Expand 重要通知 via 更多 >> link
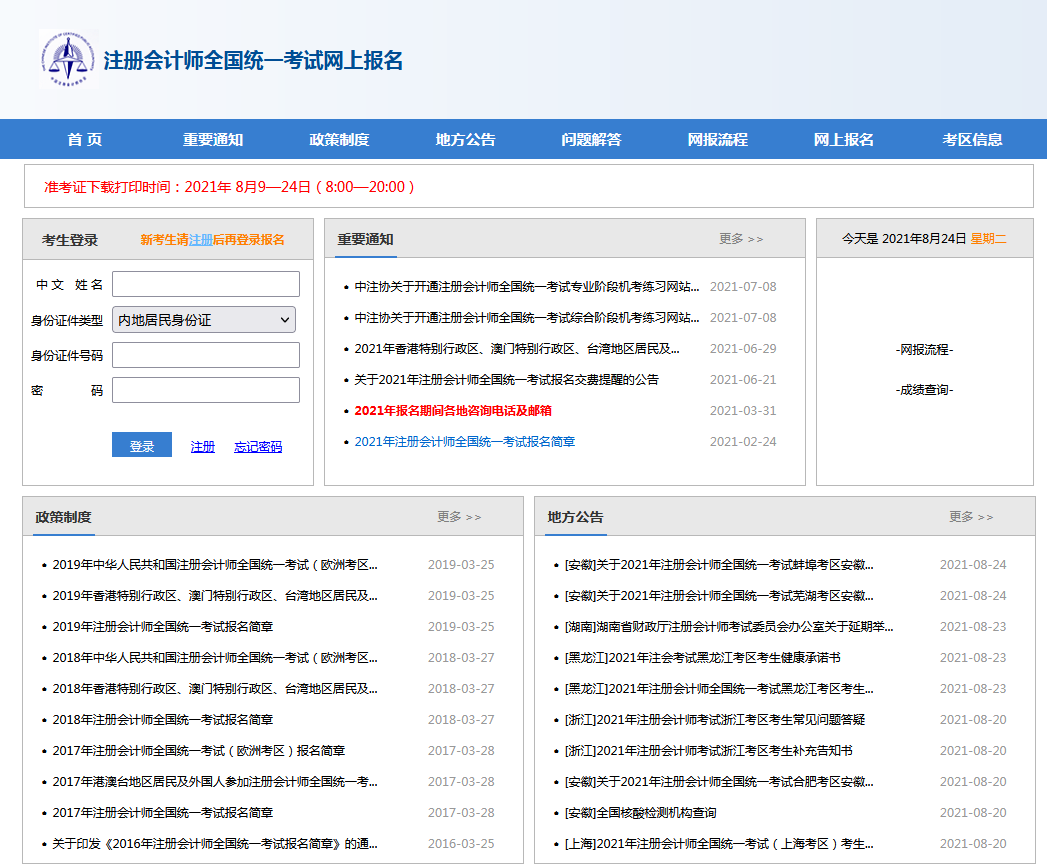This screenshot has height=868, width=1047. pos(740,239)
